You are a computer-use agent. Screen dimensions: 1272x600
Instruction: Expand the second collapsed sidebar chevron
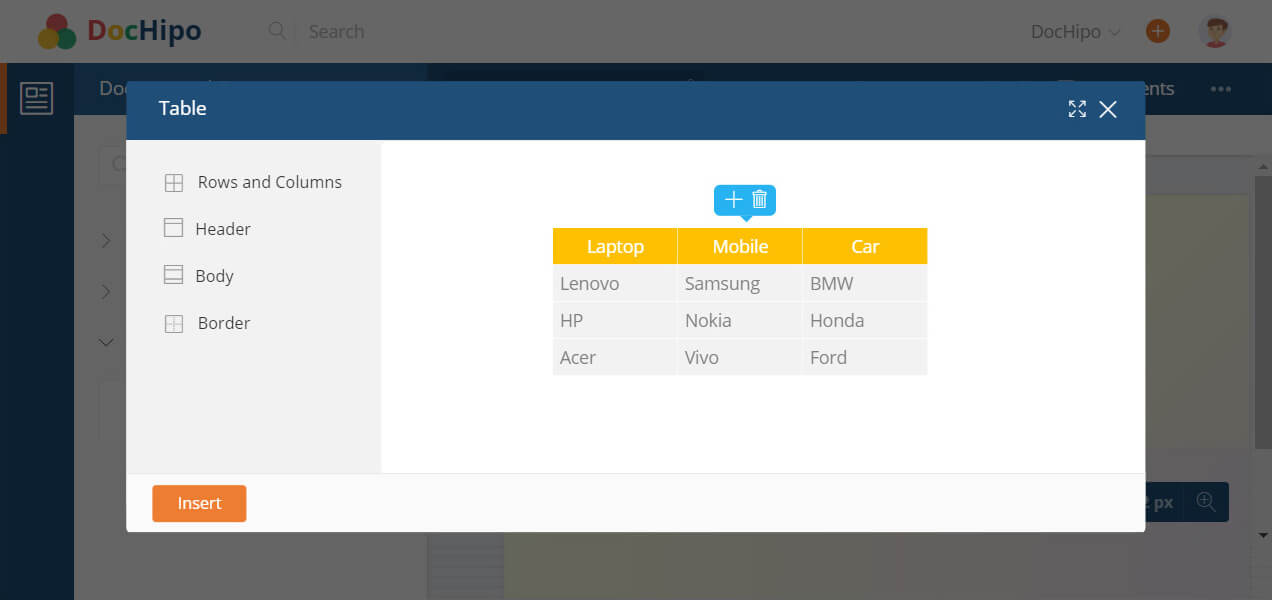point(107,291)
